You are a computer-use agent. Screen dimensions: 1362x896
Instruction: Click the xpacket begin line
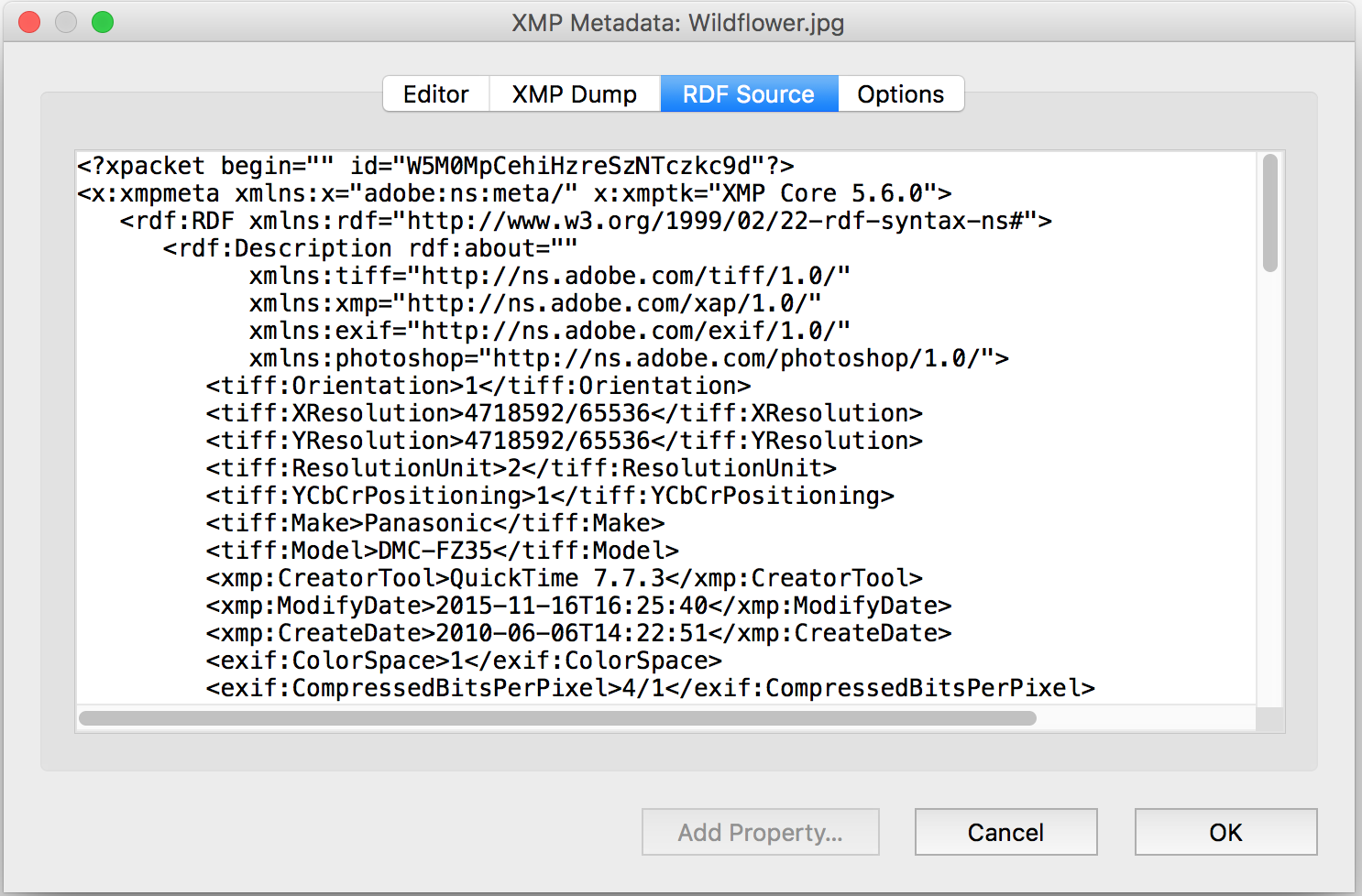(x=435, y=166)
